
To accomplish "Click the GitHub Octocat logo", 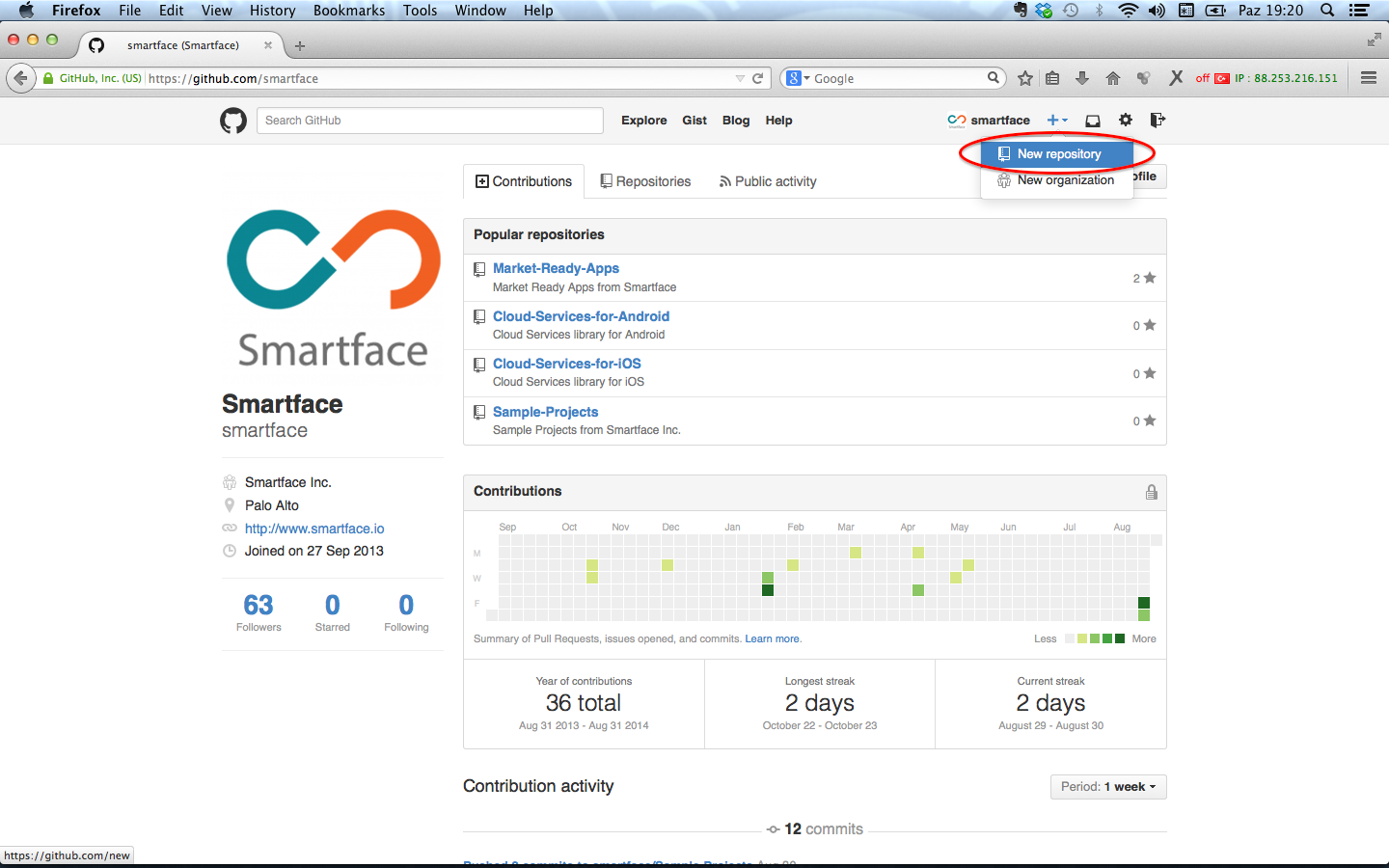I will tap(233, 121).
